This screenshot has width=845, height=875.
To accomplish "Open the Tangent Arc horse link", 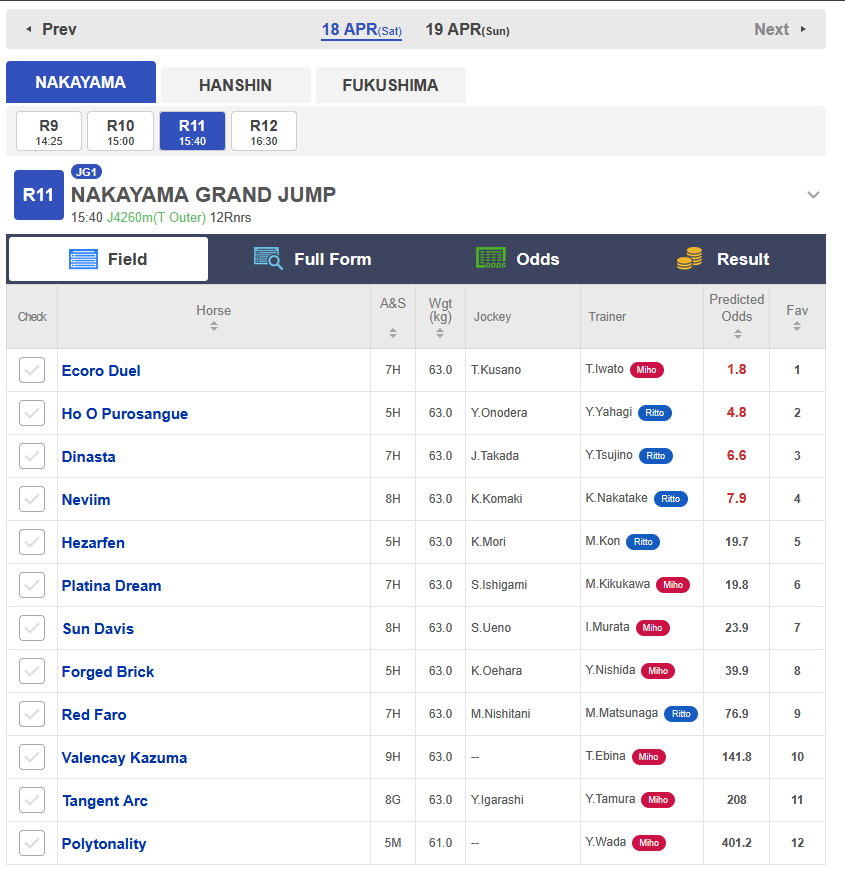I will (105, 801).
